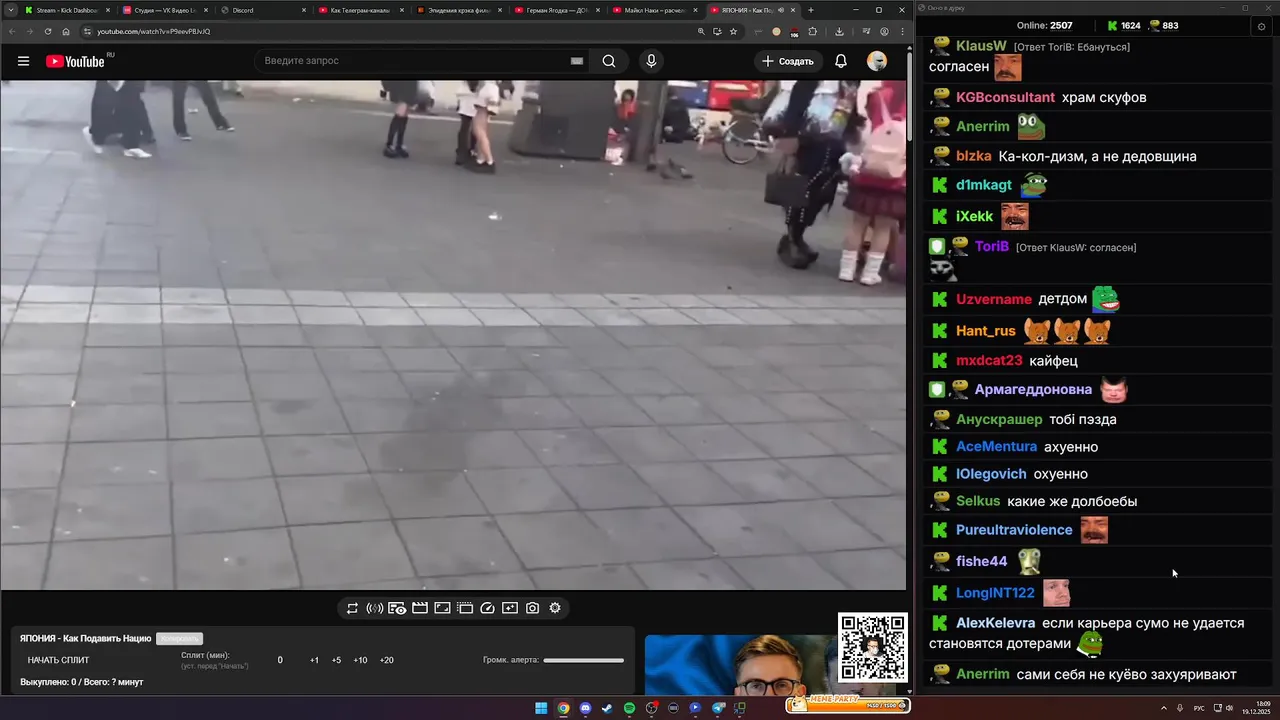Open Steam from the taskbar
The image size is (1280, 720).
tap(607, 708)
